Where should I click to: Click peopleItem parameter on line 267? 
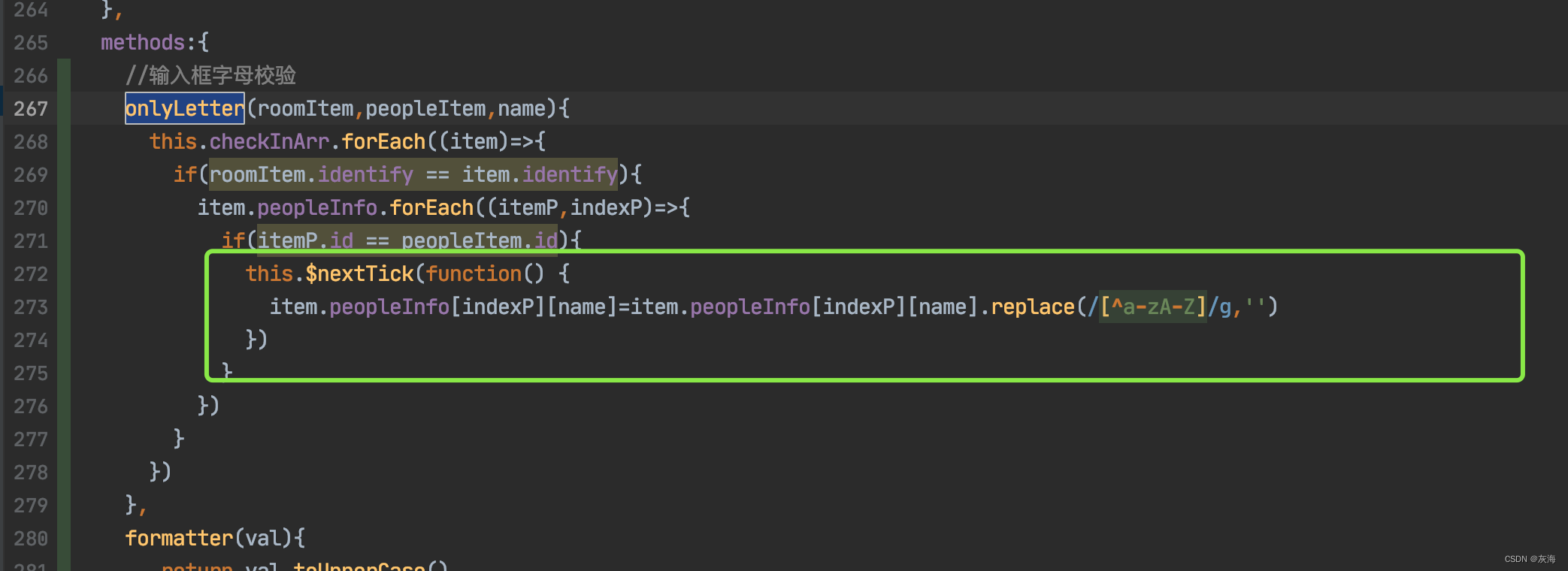pos(425,109)
